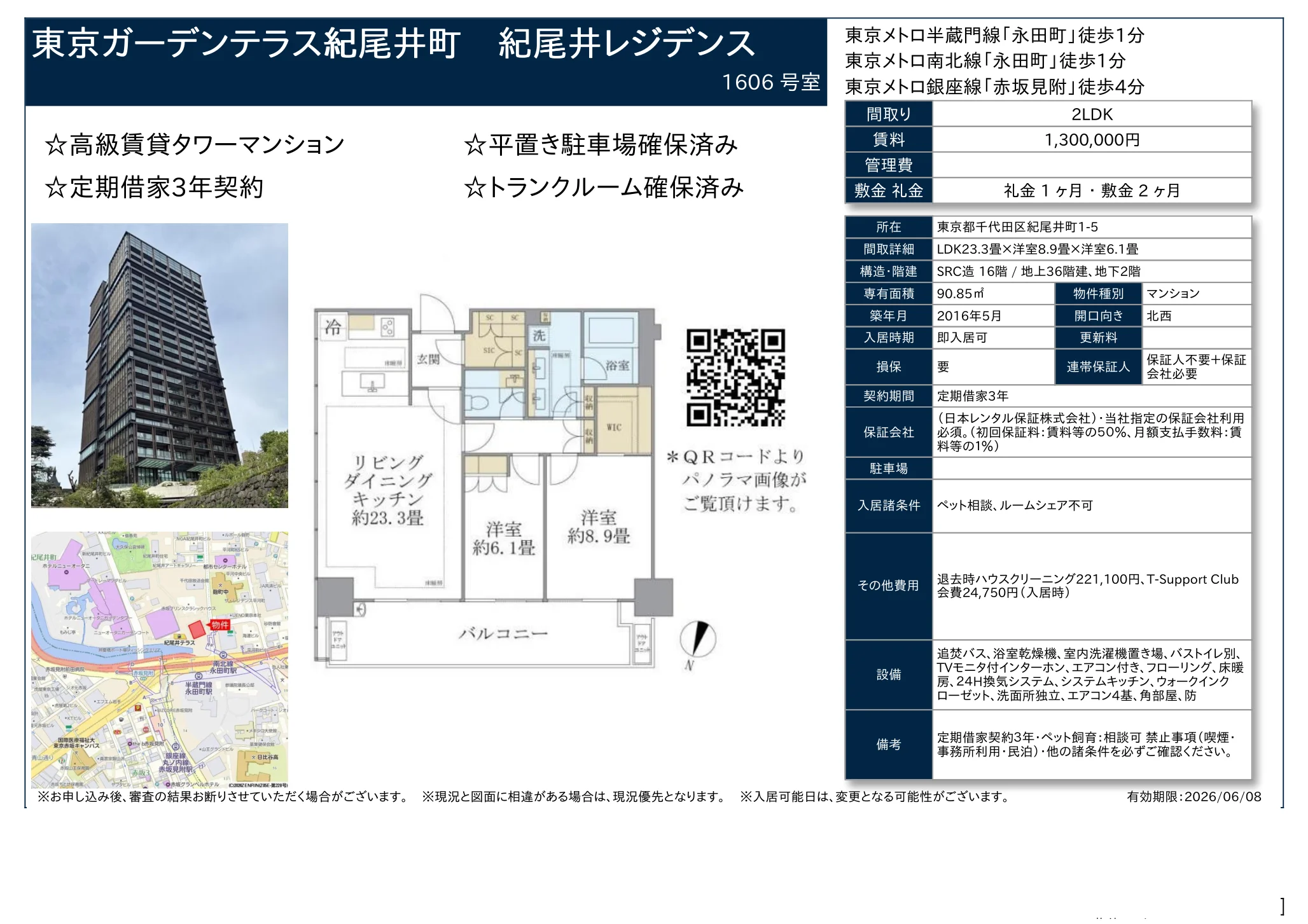
Task: Click the 南北線「永田町」徒歩1分 access line
Action: pyautogui.click(x=985, y=61)
